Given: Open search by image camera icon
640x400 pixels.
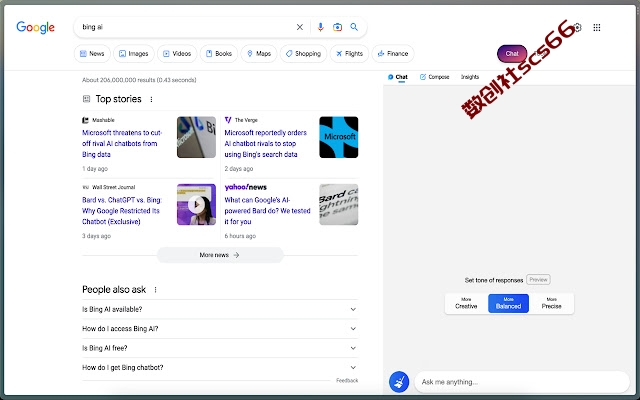Looking at the screenshot, I should (x=337, y=27).
